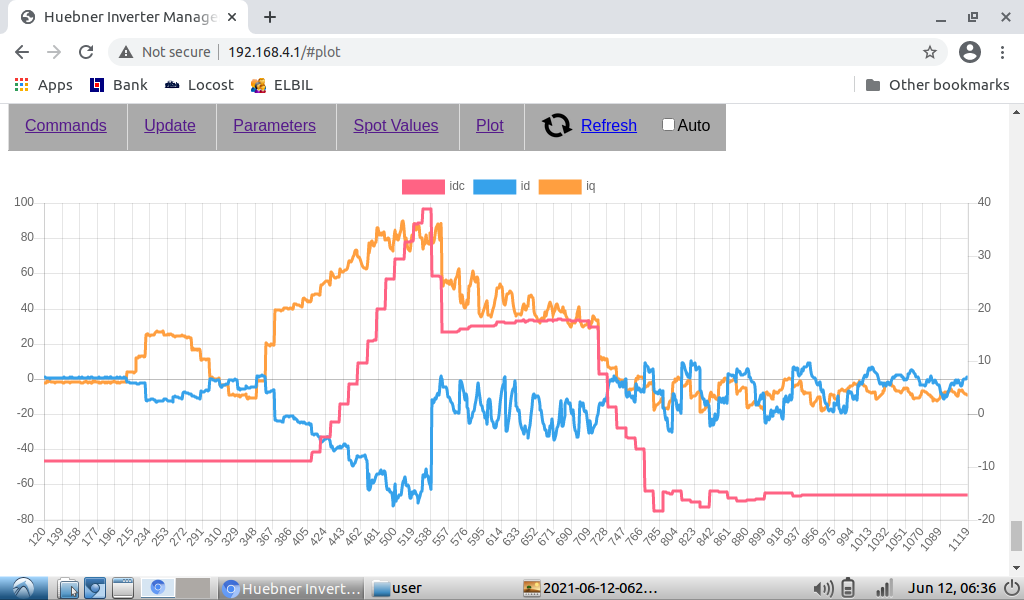Viewport: 1024px width, 600px height.
Task: Open the Commands link
Action: tap(66, 125)
